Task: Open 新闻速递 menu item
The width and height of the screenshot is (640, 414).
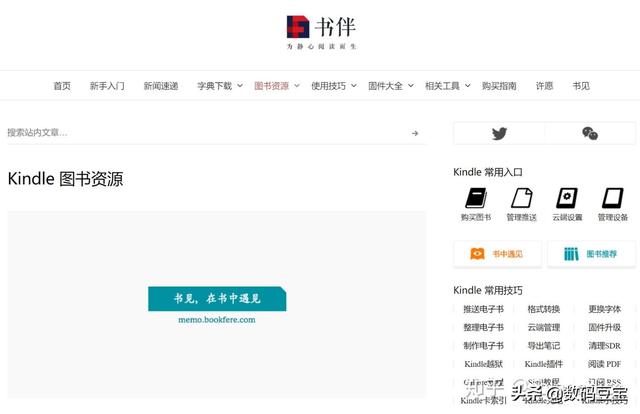Action: [x=161, y=86]
